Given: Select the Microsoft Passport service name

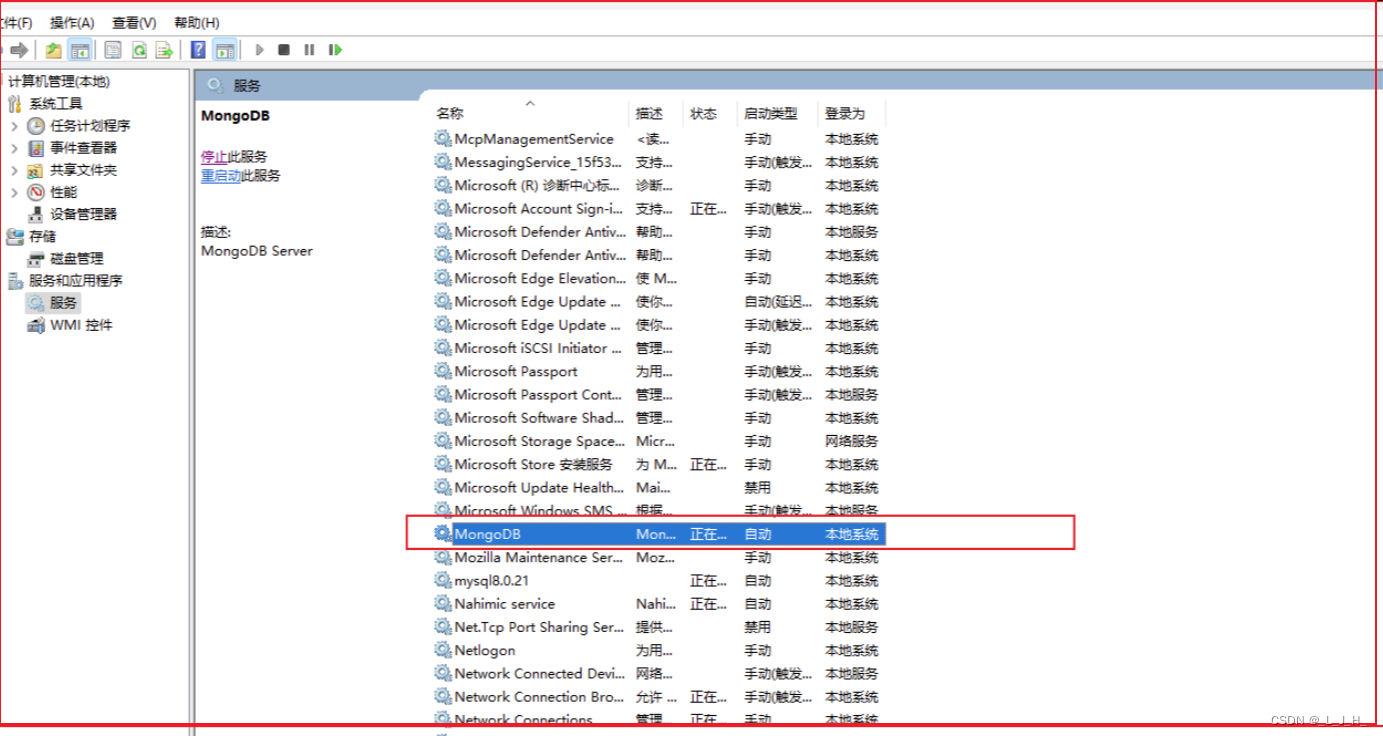Looking at the screenshot, I should point(516,371).
